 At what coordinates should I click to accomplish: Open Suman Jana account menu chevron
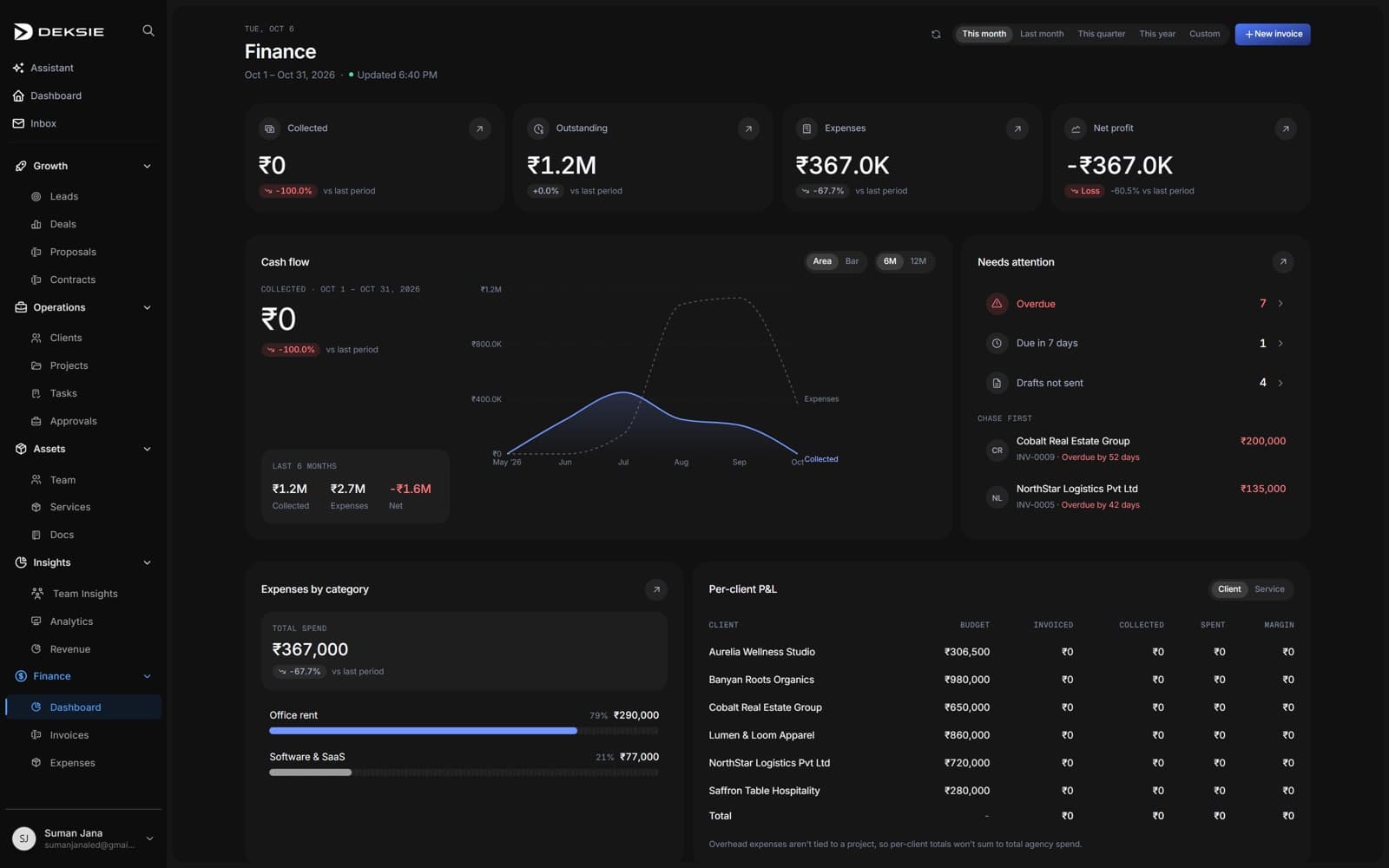pyautogui.click(x=149, y=838)
